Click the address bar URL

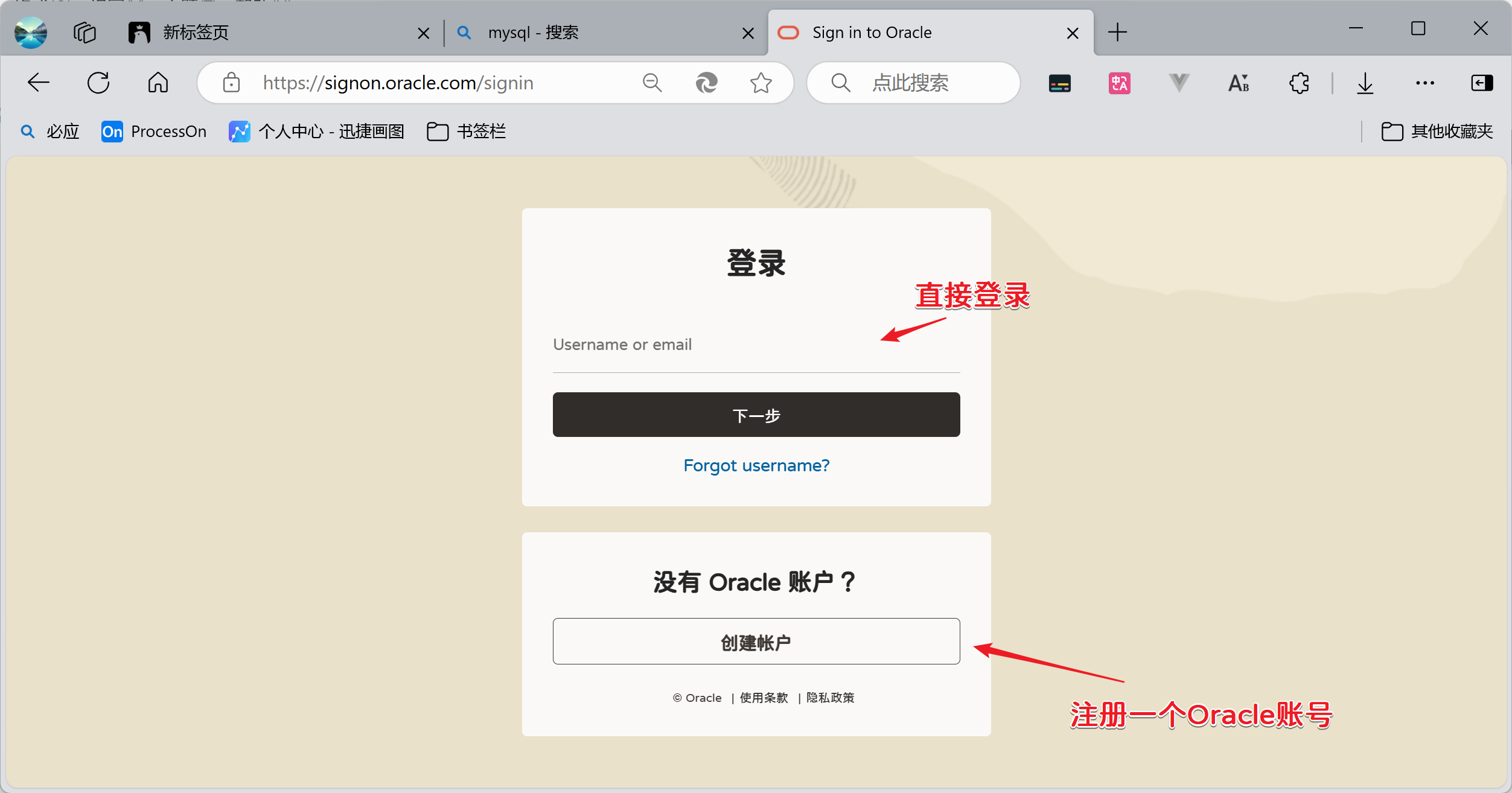pos(398,83)
